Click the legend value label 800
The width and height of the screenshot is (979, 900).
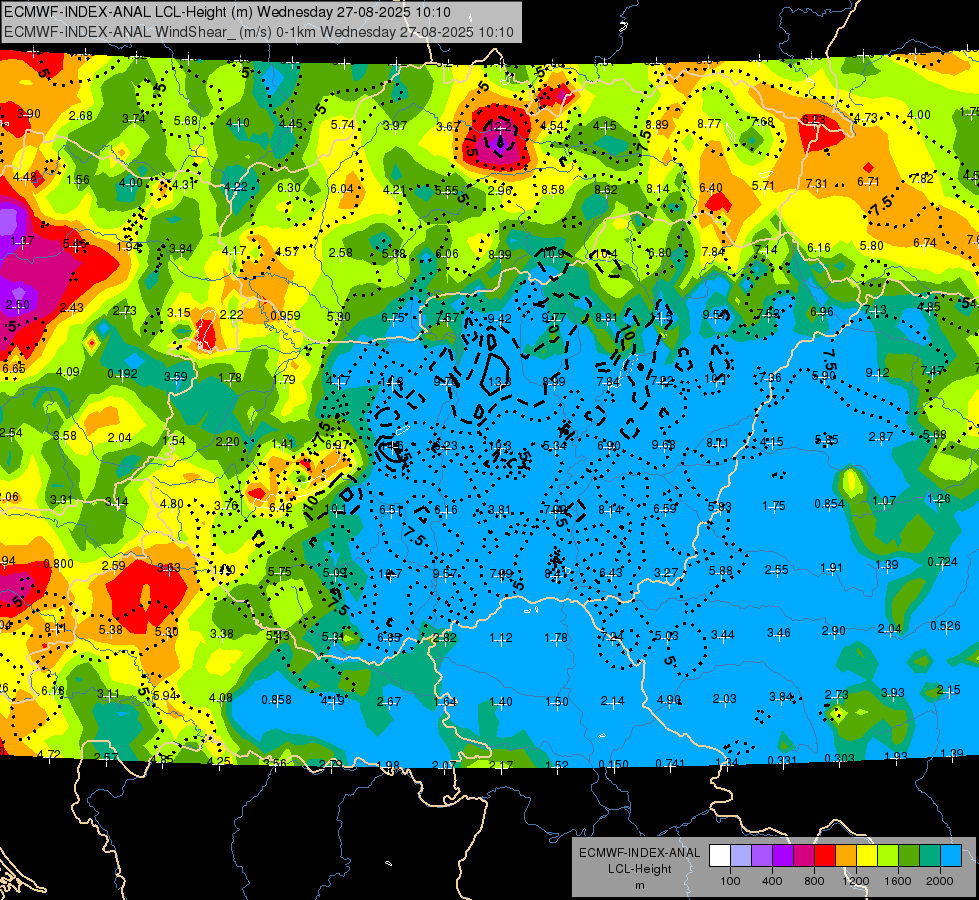(814, 881)
